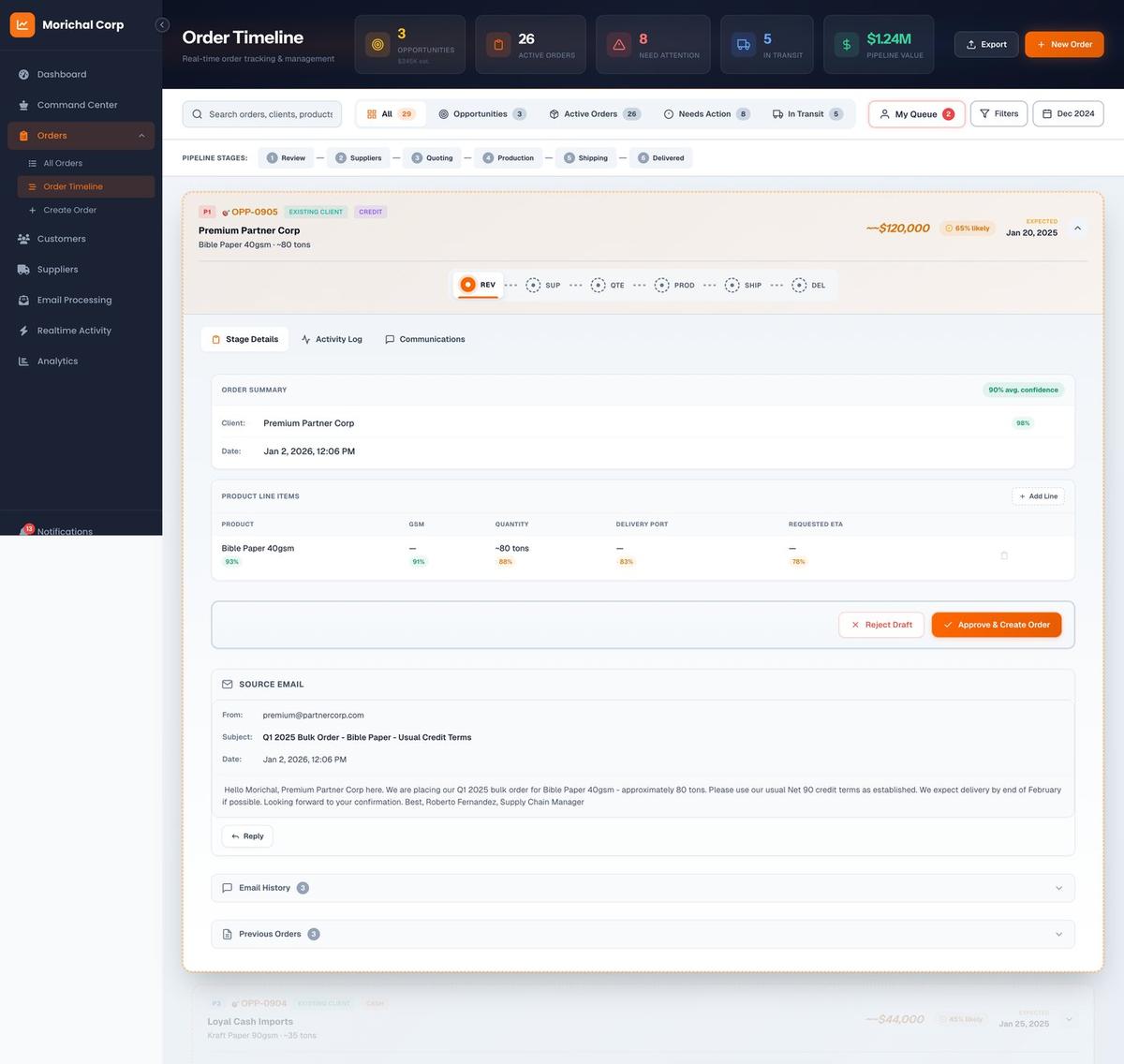The width and height of the screenshot is (1124, 1064).
Task: Delete the Bible Paper line item via trash icon
Action: (1003, 554)
